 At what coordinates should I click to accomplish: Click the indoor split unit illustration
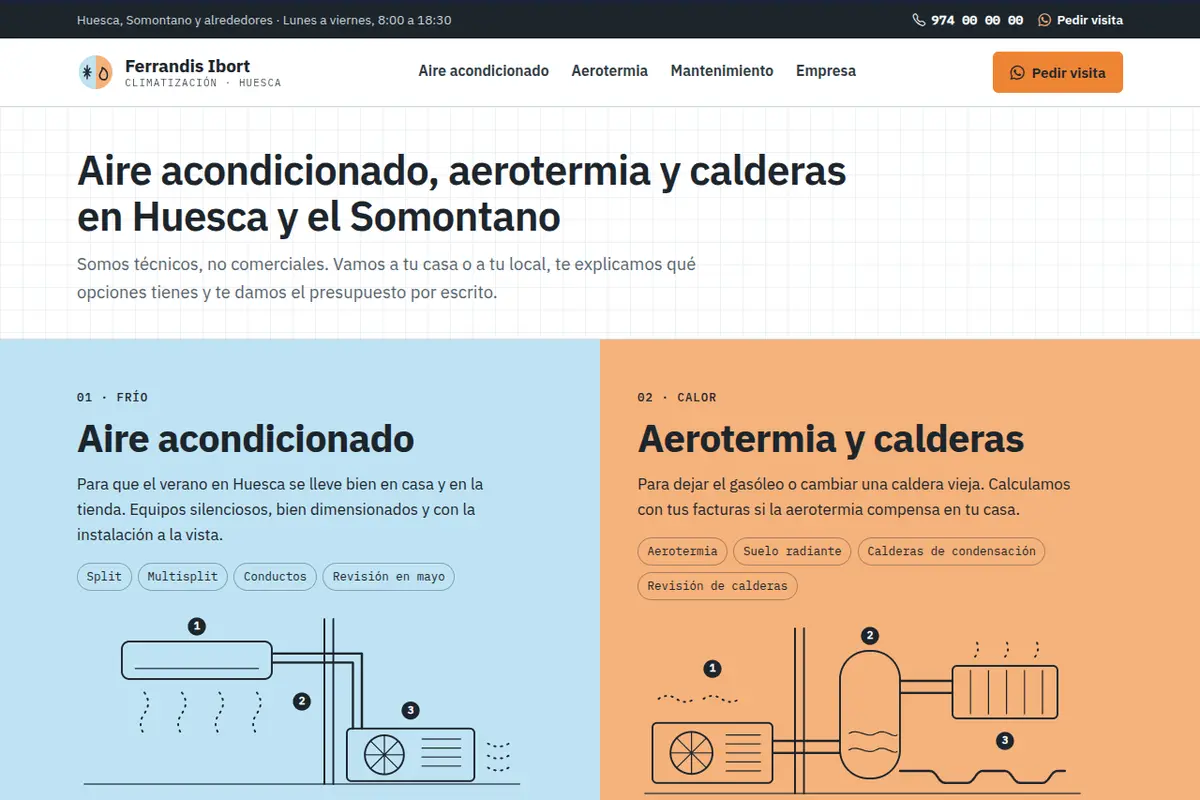pyautogui.click(x=197, y=660)
